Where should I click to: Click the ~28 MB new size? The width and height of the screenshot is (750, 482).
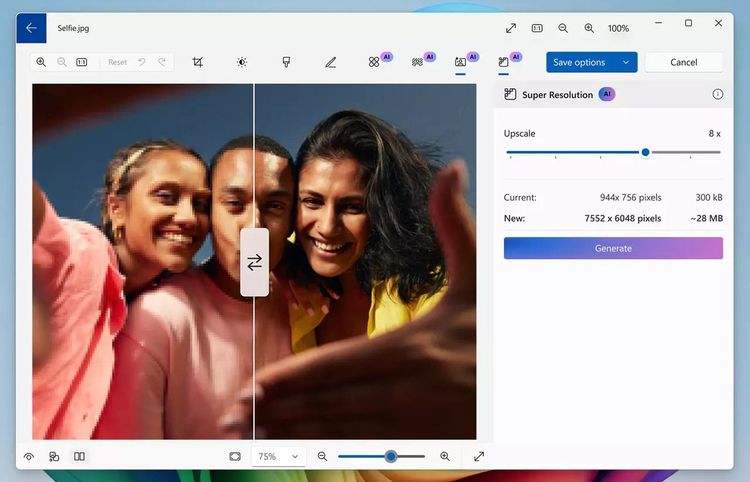(x=706, y=219)
